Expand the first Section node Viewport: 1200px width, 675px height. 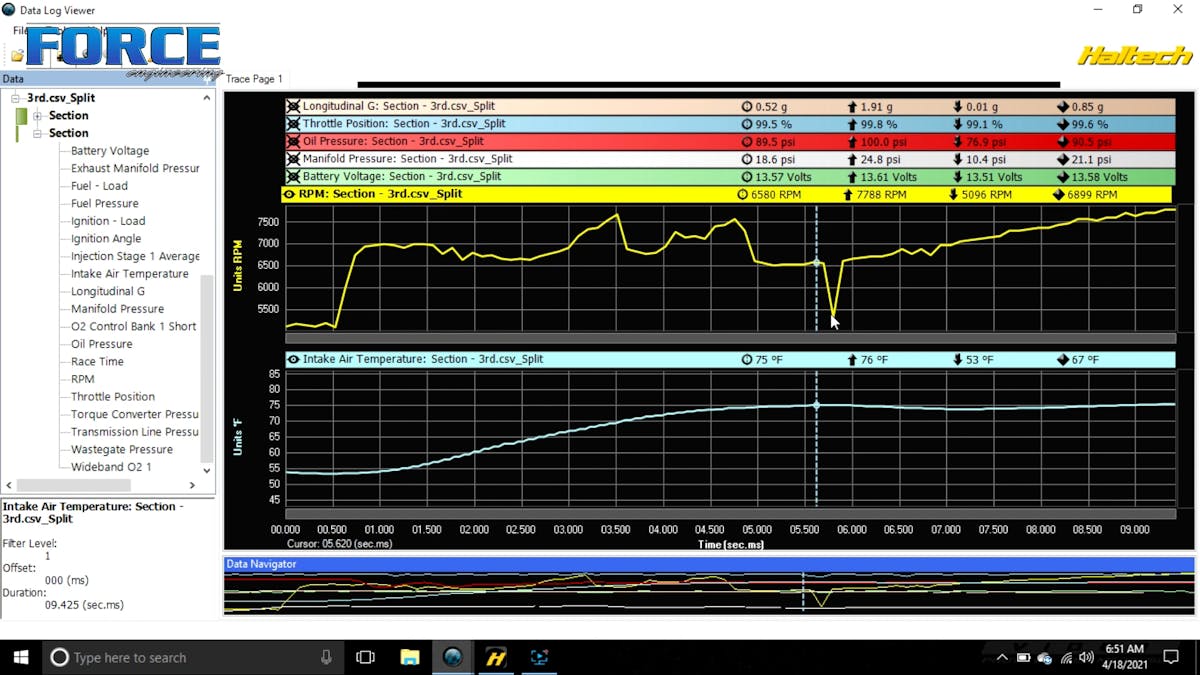[x=38, y=116]
